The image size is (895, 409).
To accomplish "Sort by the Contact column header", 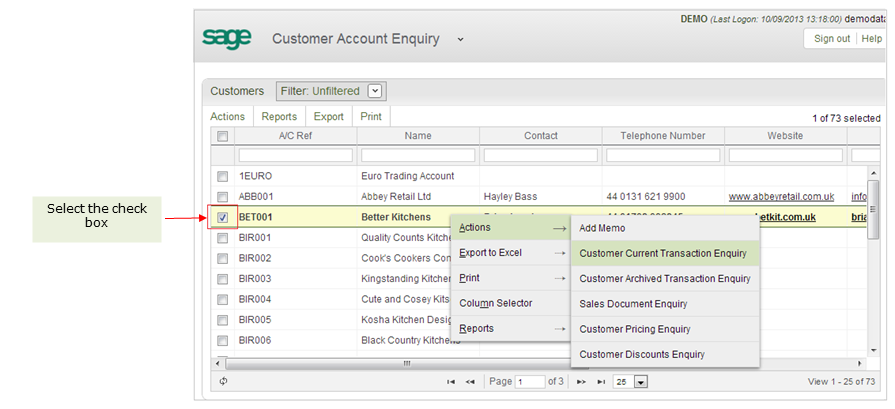I will [x=541, y=136].
